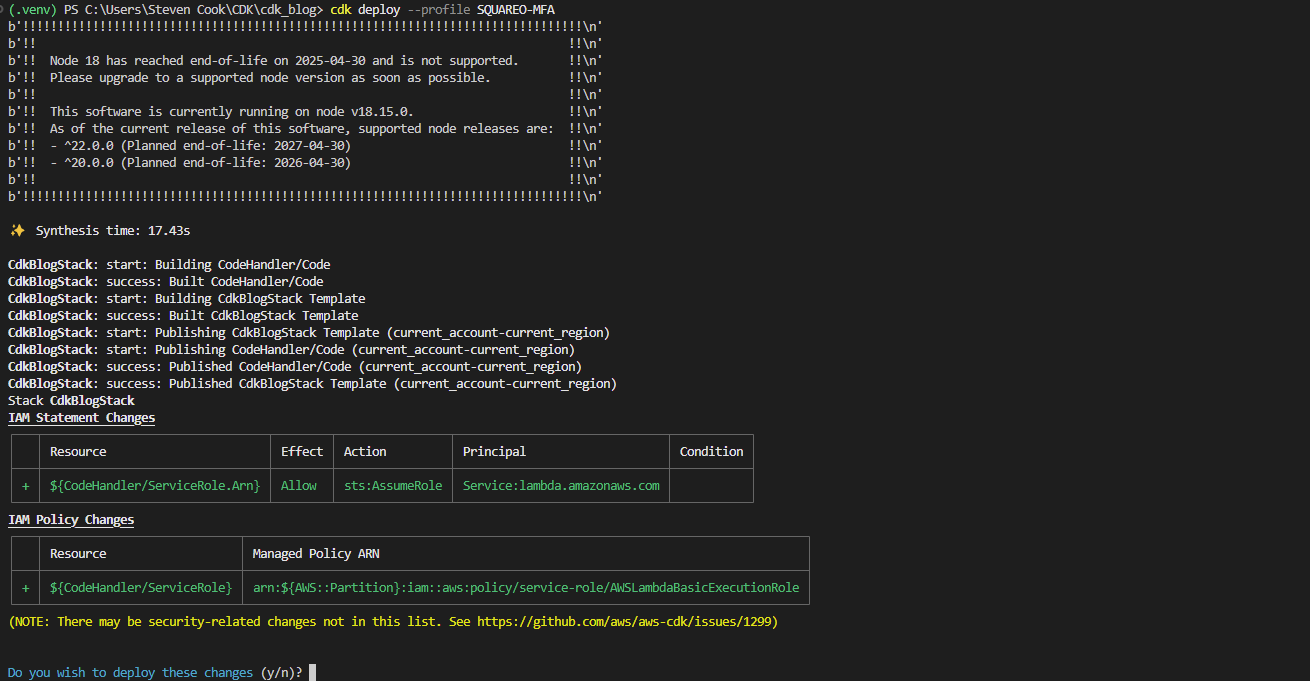
Task: Click 'Please upgrade to a supported node version'
Action: point(270,78)
